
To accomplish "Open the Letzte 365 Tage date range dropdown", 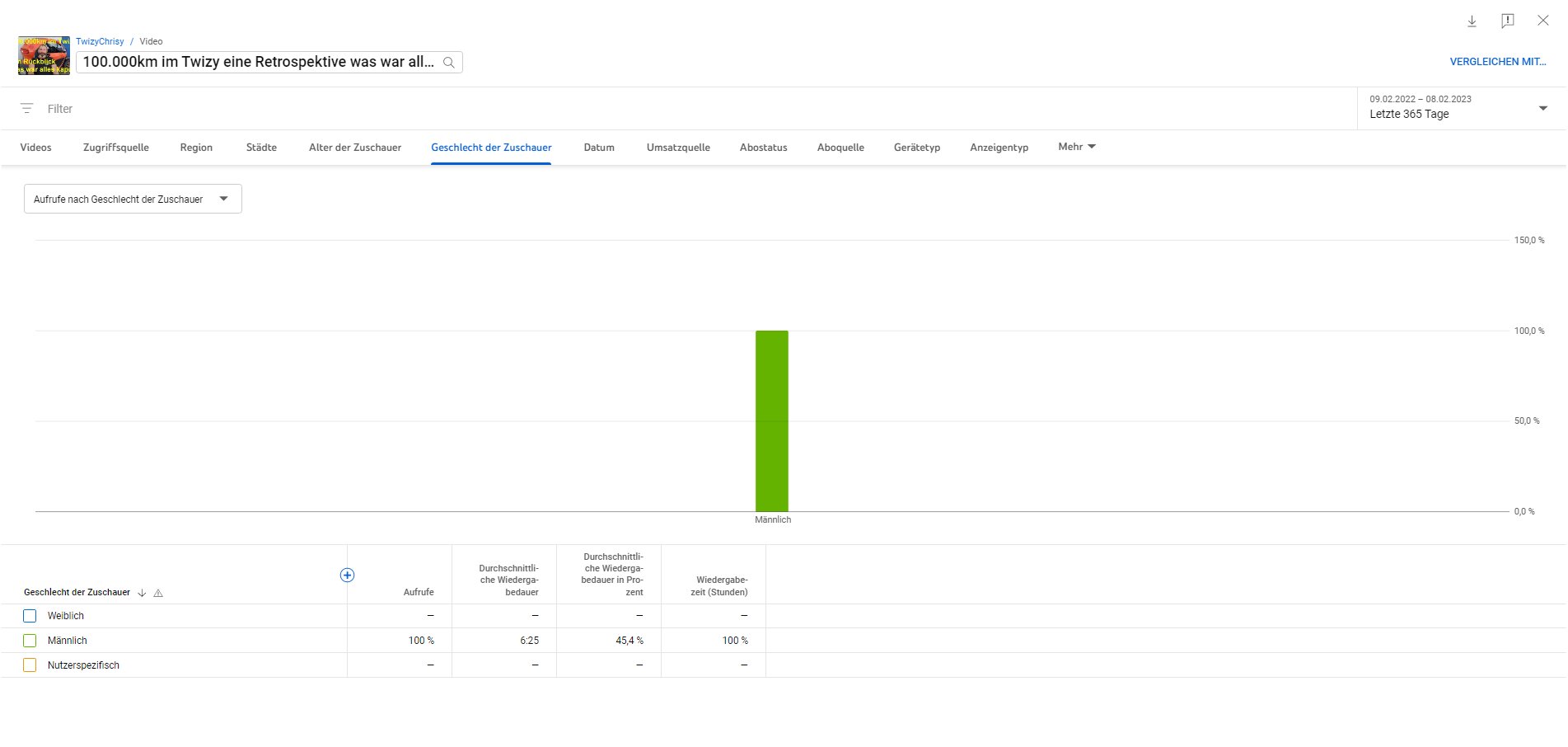I will pyautogui.click(x=1458, y=108).
